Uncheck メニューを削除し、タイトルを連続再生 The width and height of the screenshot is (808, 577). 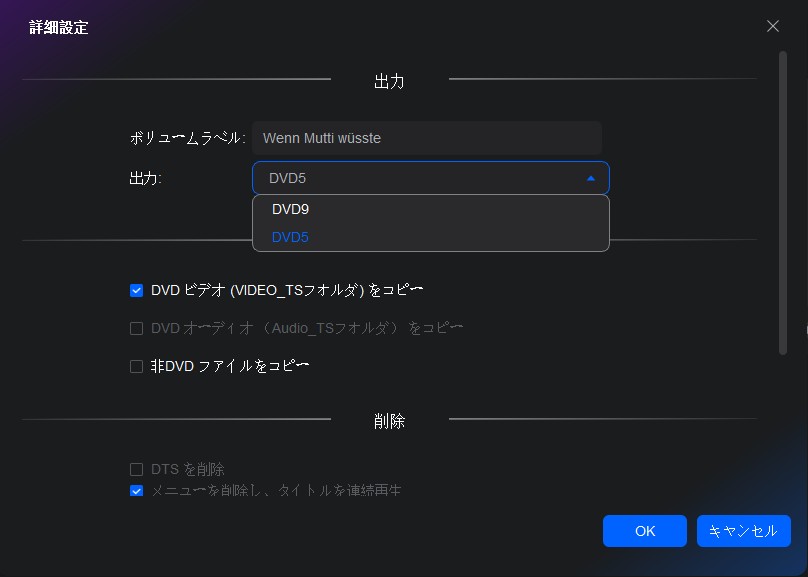137,490
